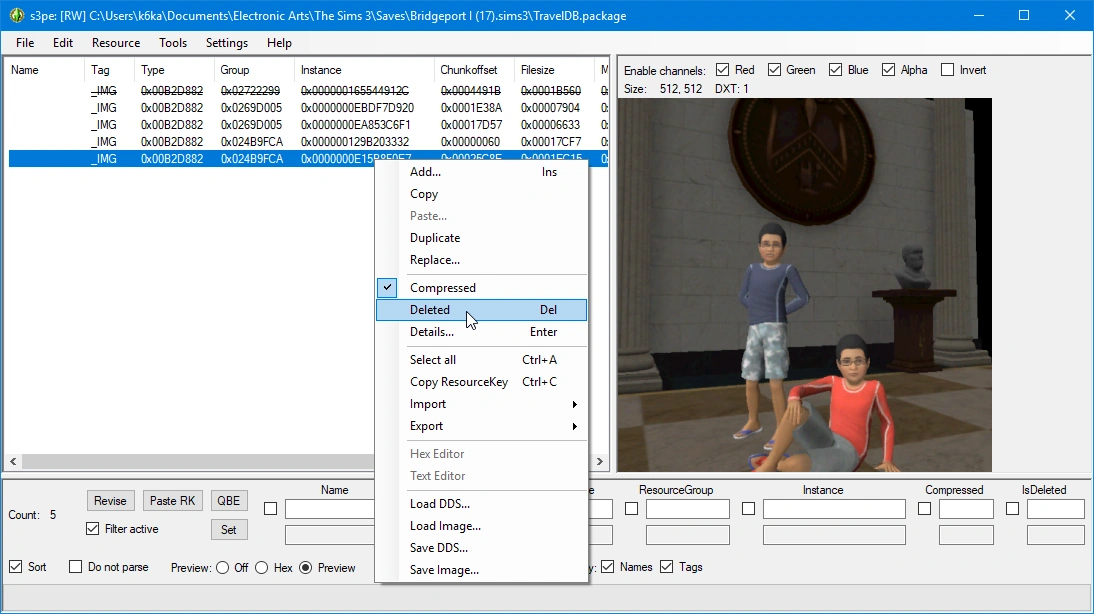This screenshot has height=614, width=1094.
Task: Click the DDS preview image
Action: (x=804, y=285)
